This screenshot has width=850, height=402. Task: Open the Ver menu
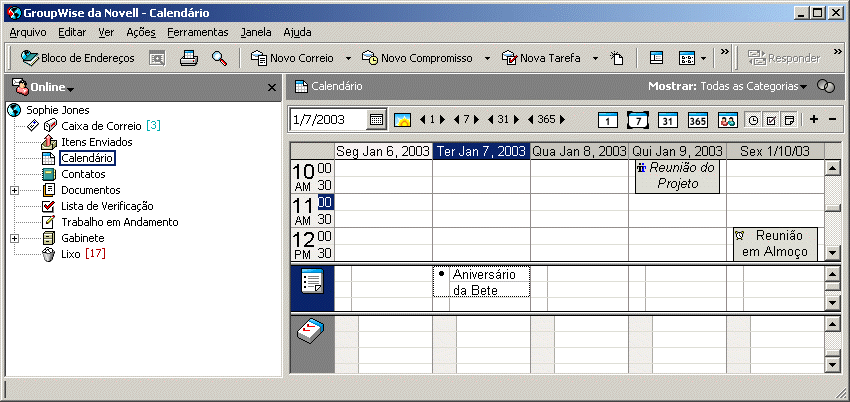pyautogui.click(x=106, y=32)
